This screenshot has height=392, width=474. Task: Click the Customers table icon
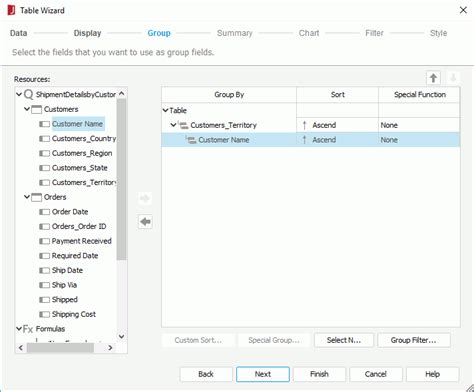pyautogui.click(x=36, y=109)
